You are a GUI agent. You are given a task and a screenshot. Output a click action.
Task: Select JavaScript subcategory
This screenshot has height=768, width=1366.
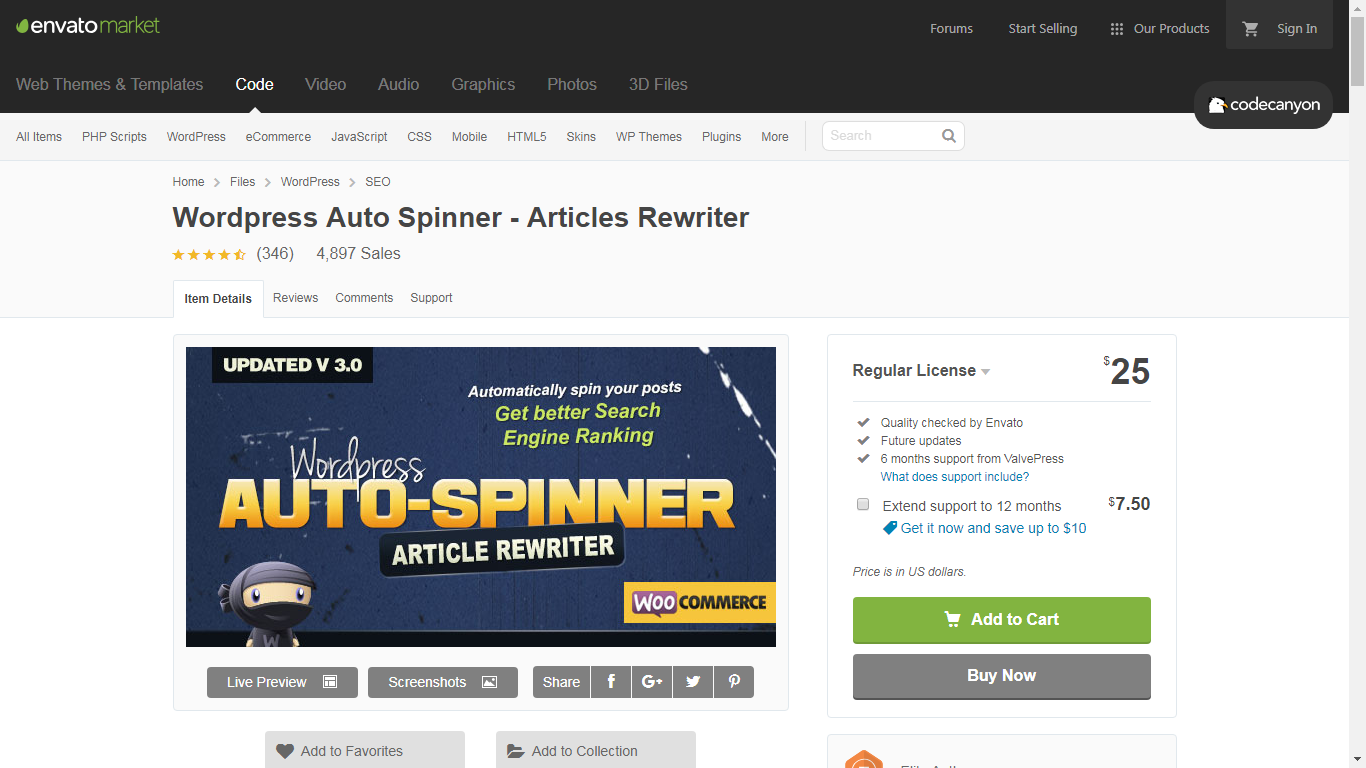coord(359,137)
